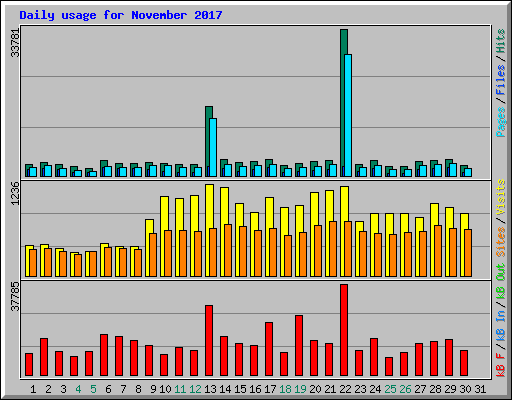The image size is (512, 400).
Task: Click the 'Sites' legend label
Action: pos(501,242)
